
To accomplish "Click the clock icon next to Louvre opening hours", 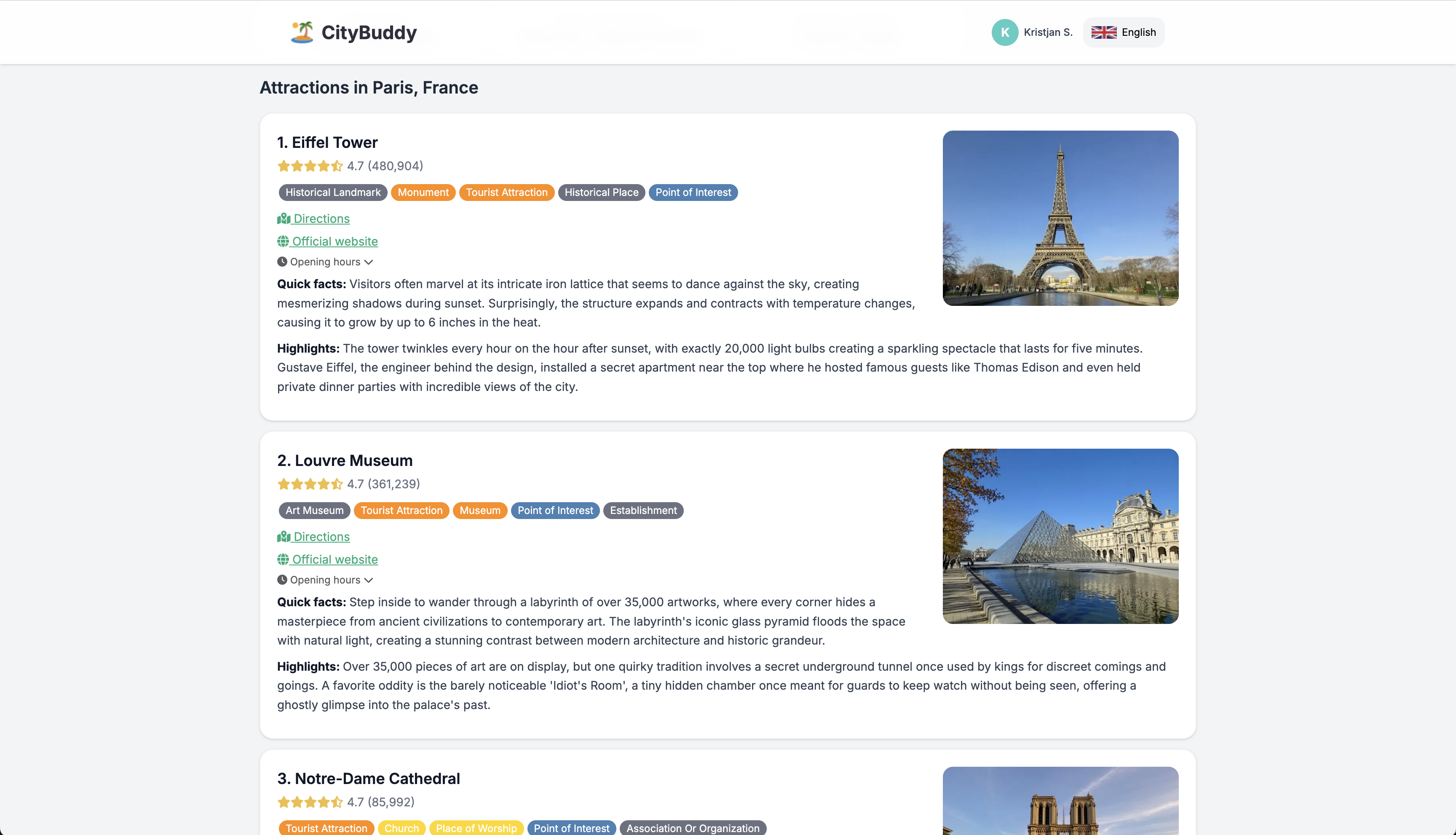I will tap(283, 580).
